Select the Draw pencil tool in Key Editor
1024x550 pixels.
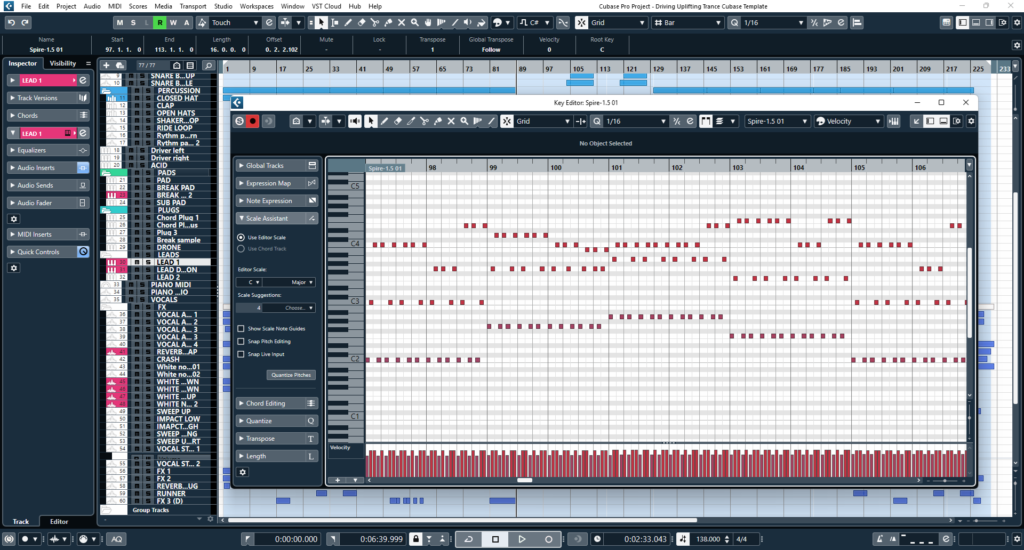click(x=384, y=121)
